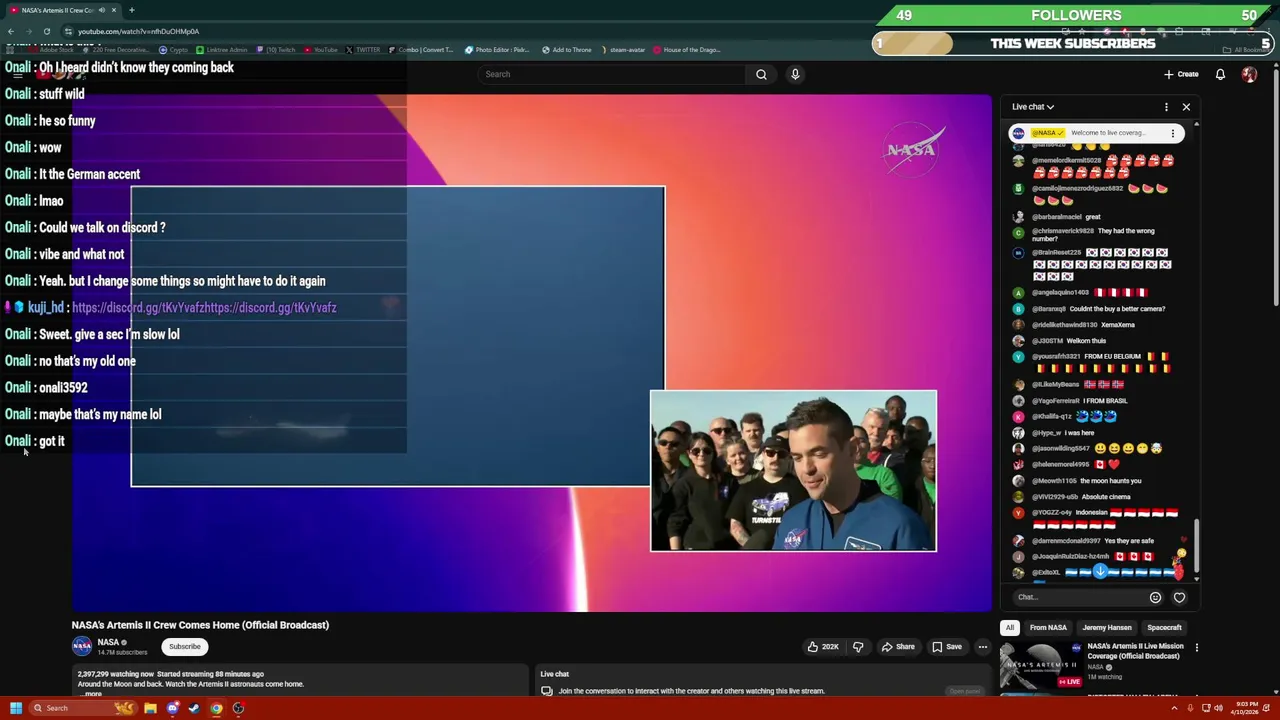Share the Artemis II broadcast
1280x720 pixels.
(x=898, y=647)
